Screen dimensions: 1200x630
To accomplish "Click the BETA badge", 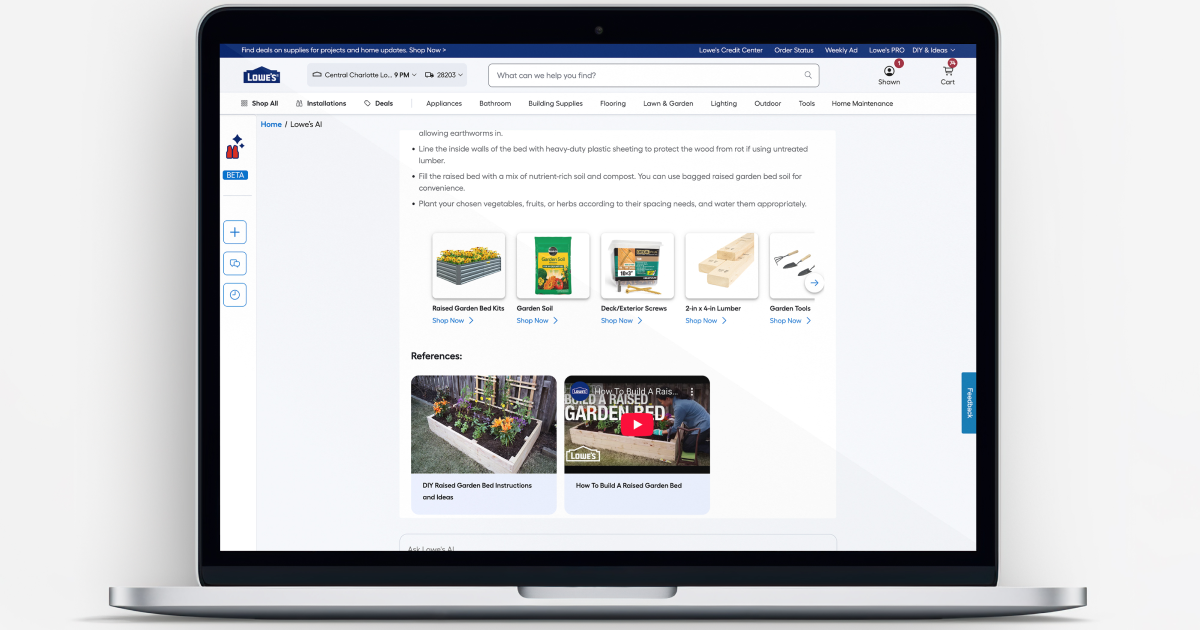I will coord(235,175).
